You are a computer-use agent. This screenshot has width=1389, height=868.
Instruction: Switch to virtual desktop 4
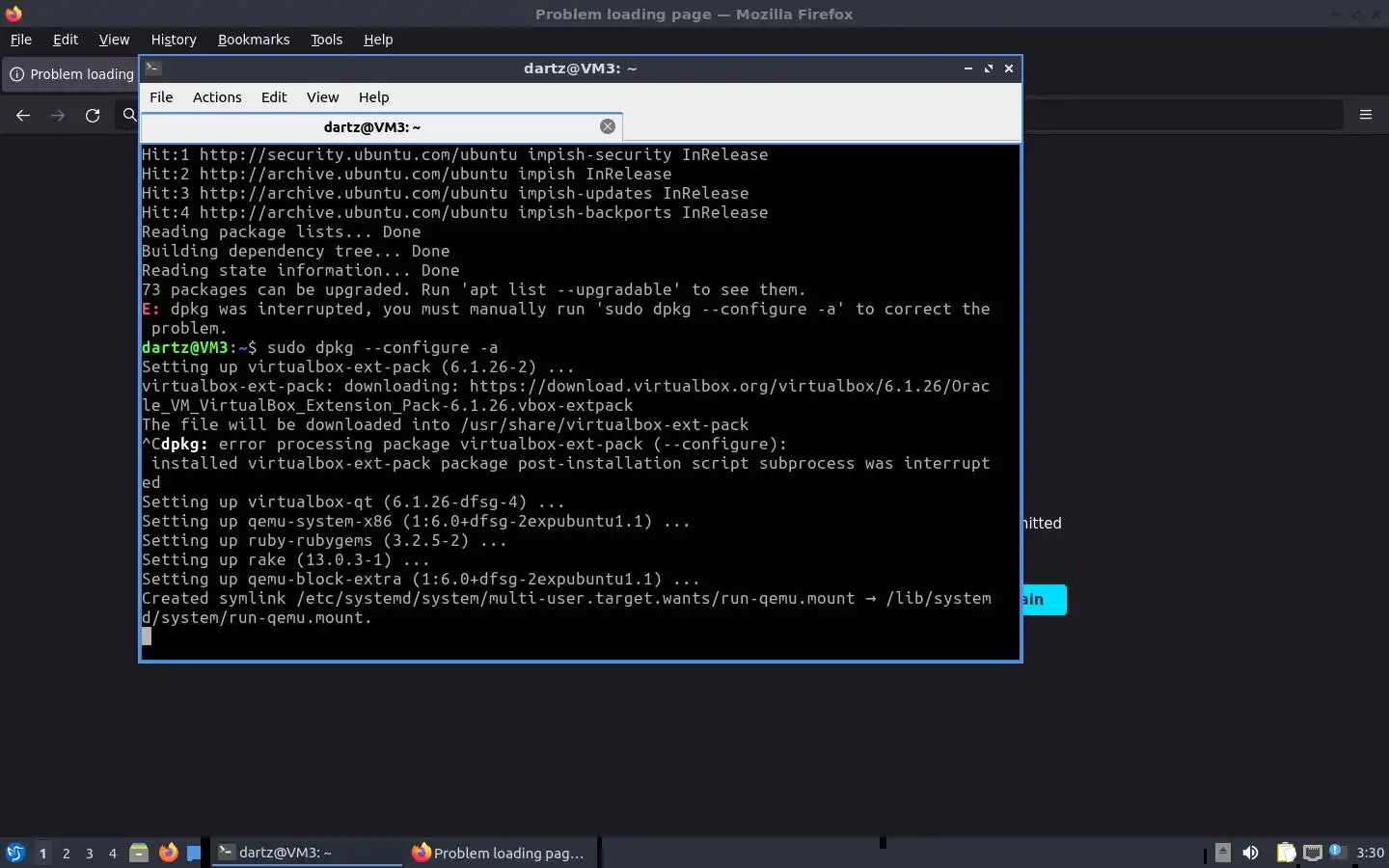[113, 853]
